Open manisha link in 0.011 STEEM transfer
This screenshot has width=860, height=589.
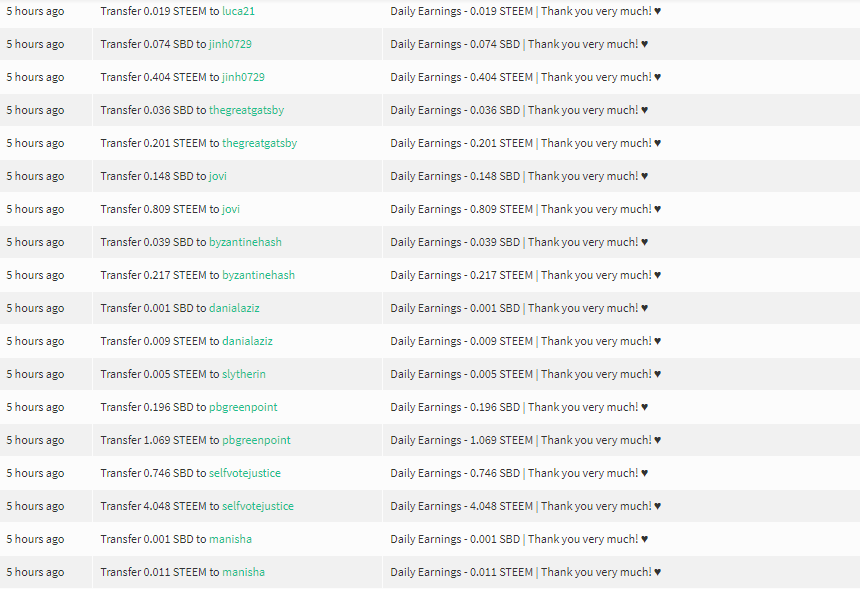(244, 571)
